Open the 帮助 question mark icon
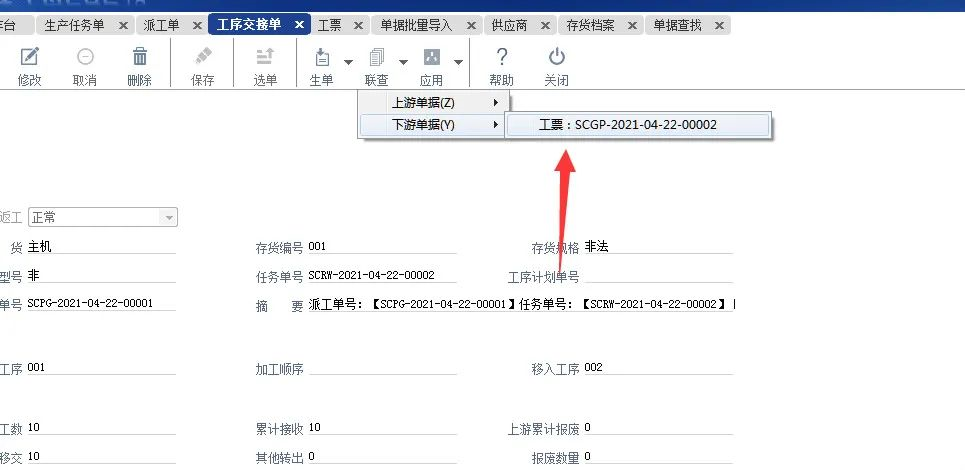Viewport: 965px width, 470px height. [502, 58]
